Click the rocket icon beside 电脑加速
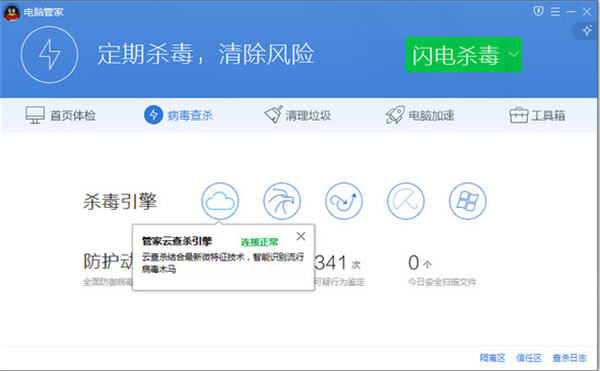Image resolution: width=600 pixels, height=371 pixels. [395, 114]
